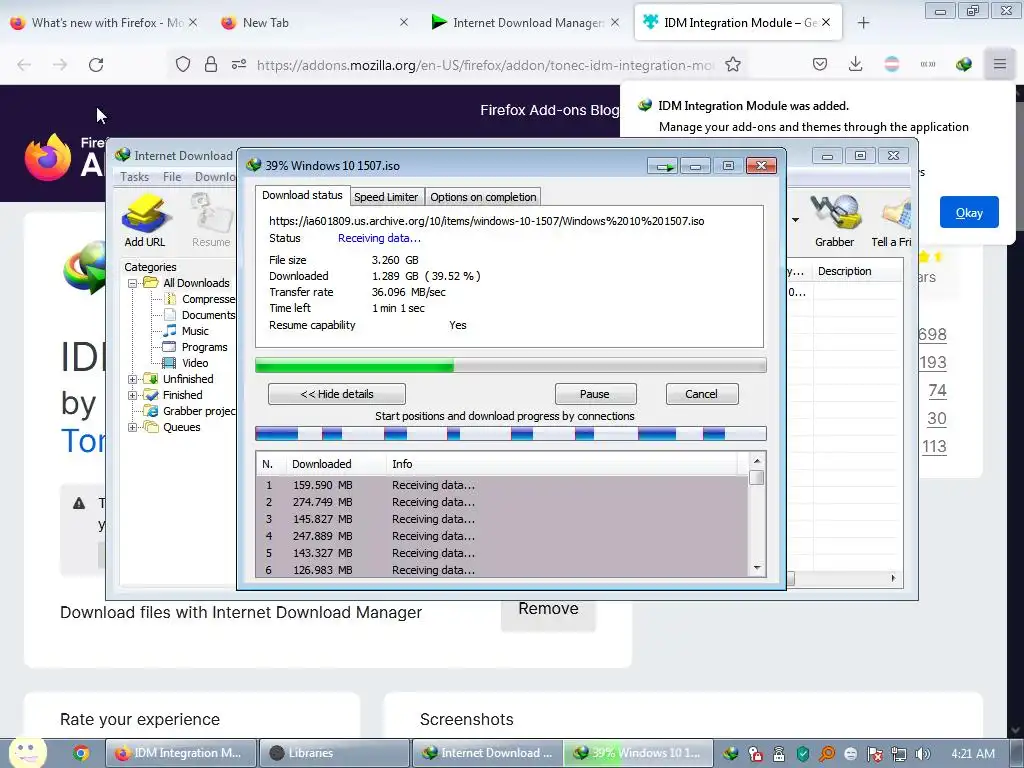The width and height of the screenshot is (1024, 768).
Task: Click Save to Pocket icon
Action: click(820, 64)
